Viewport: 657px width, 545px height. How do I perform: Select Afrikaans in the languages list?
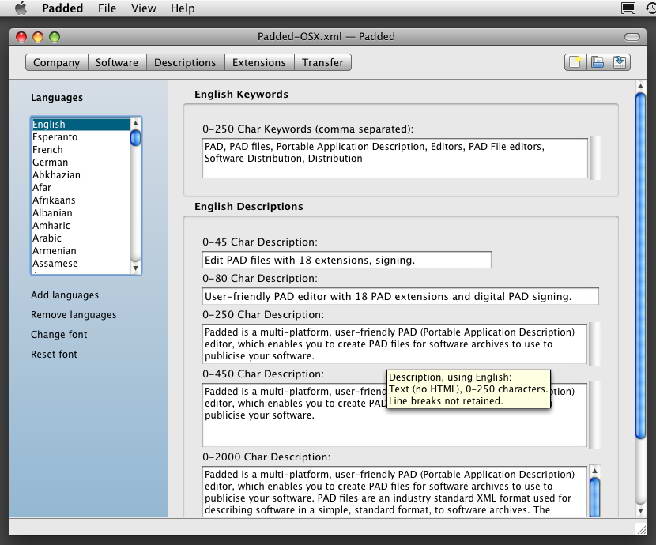81,200
